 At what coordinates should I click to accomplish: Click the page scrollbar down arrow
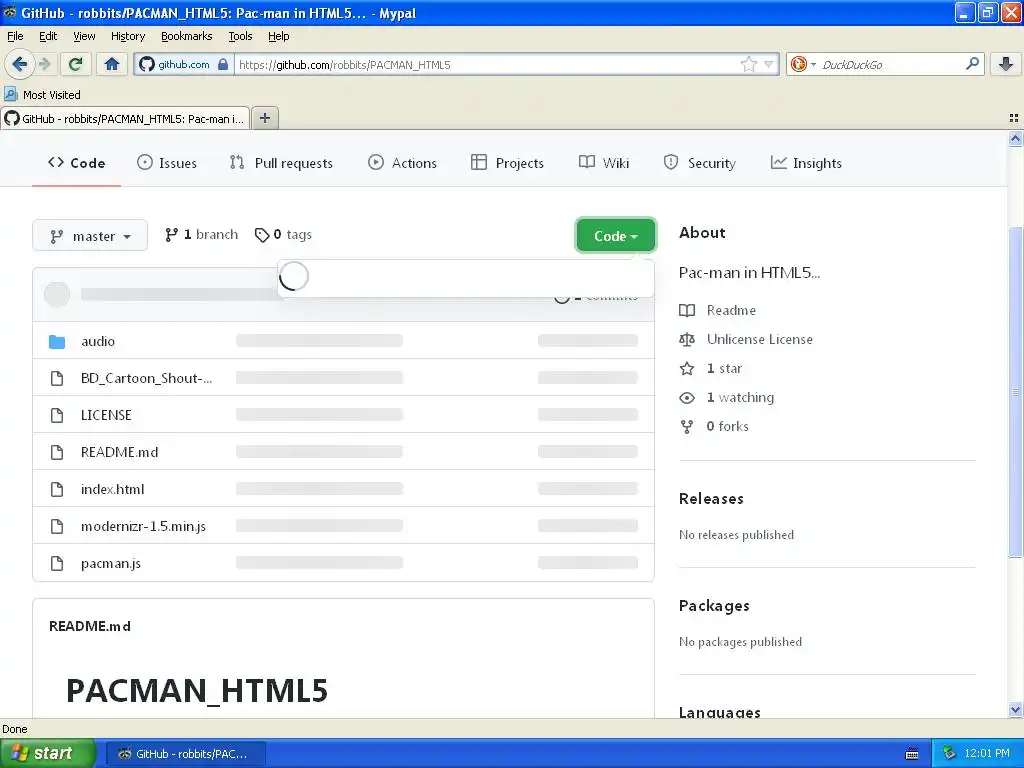[1015, 710]
